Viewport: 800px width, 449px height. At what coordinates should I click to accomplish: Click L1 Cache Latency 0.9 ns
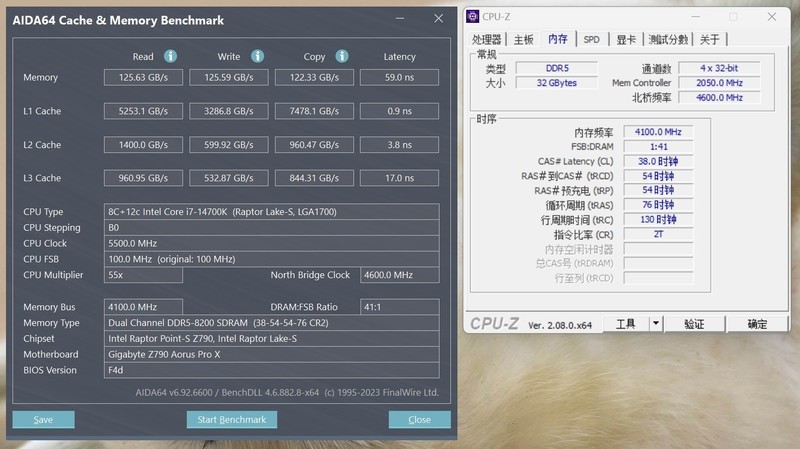(399, 111)
